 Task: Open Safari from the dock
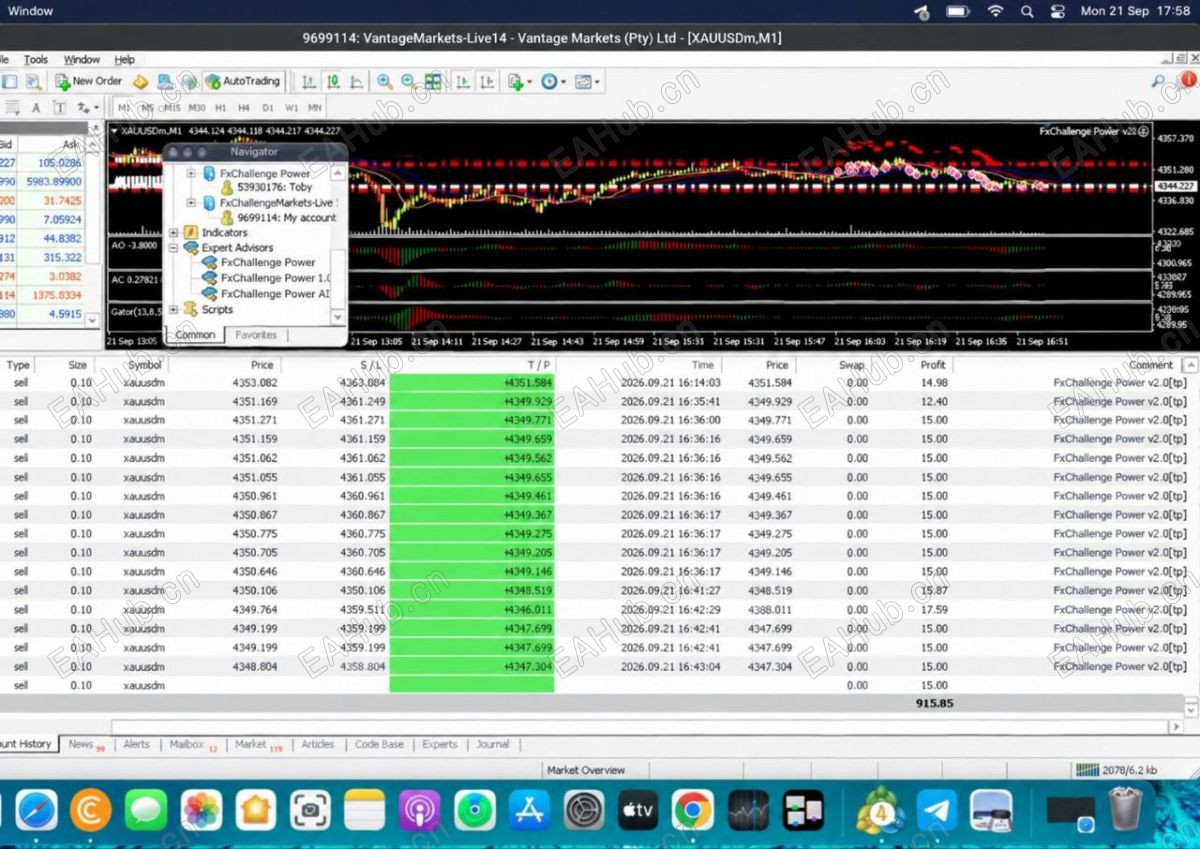37,810
